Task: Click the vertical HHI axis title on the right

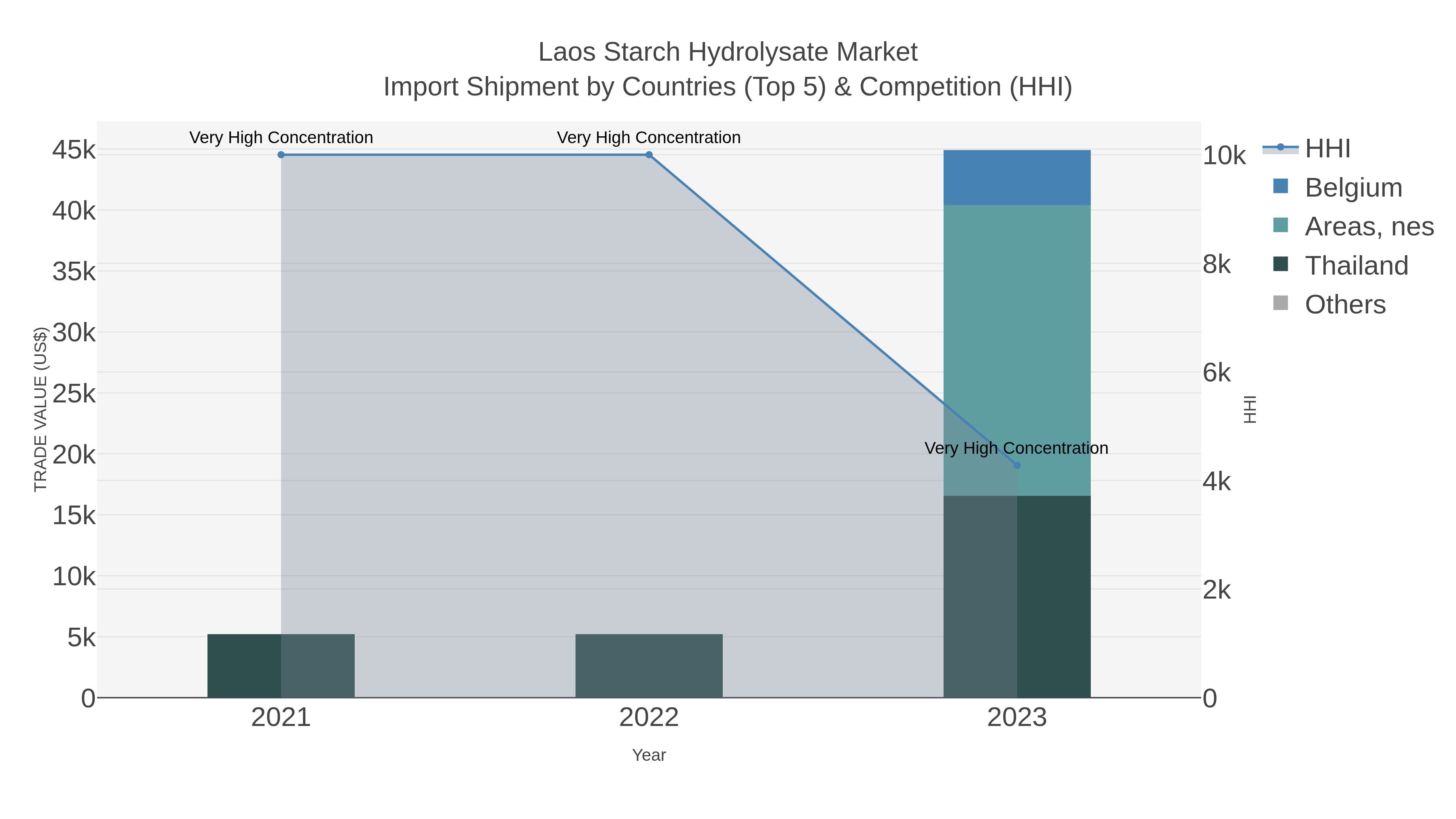Action: [x=1250, y=409]
